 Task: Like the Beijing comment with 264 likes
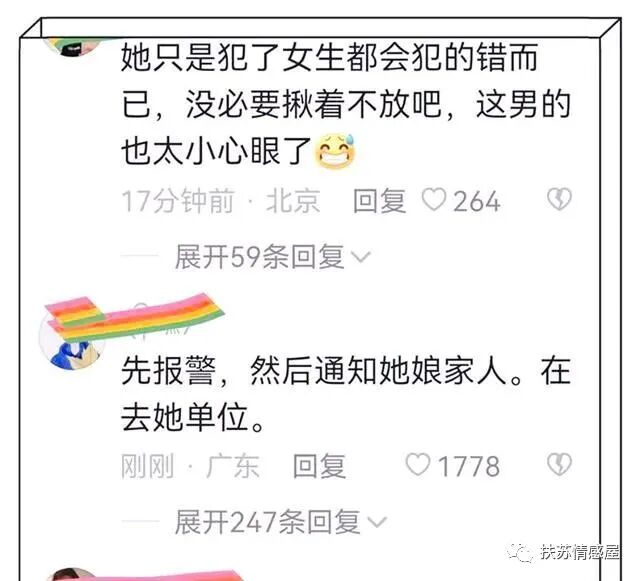click(x=433, y=200)
